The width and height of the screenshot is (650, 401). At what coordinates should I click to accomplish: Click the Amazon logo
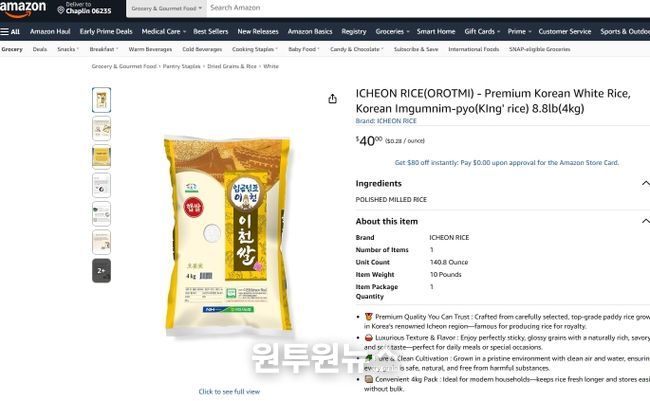[x=23, y=8]
